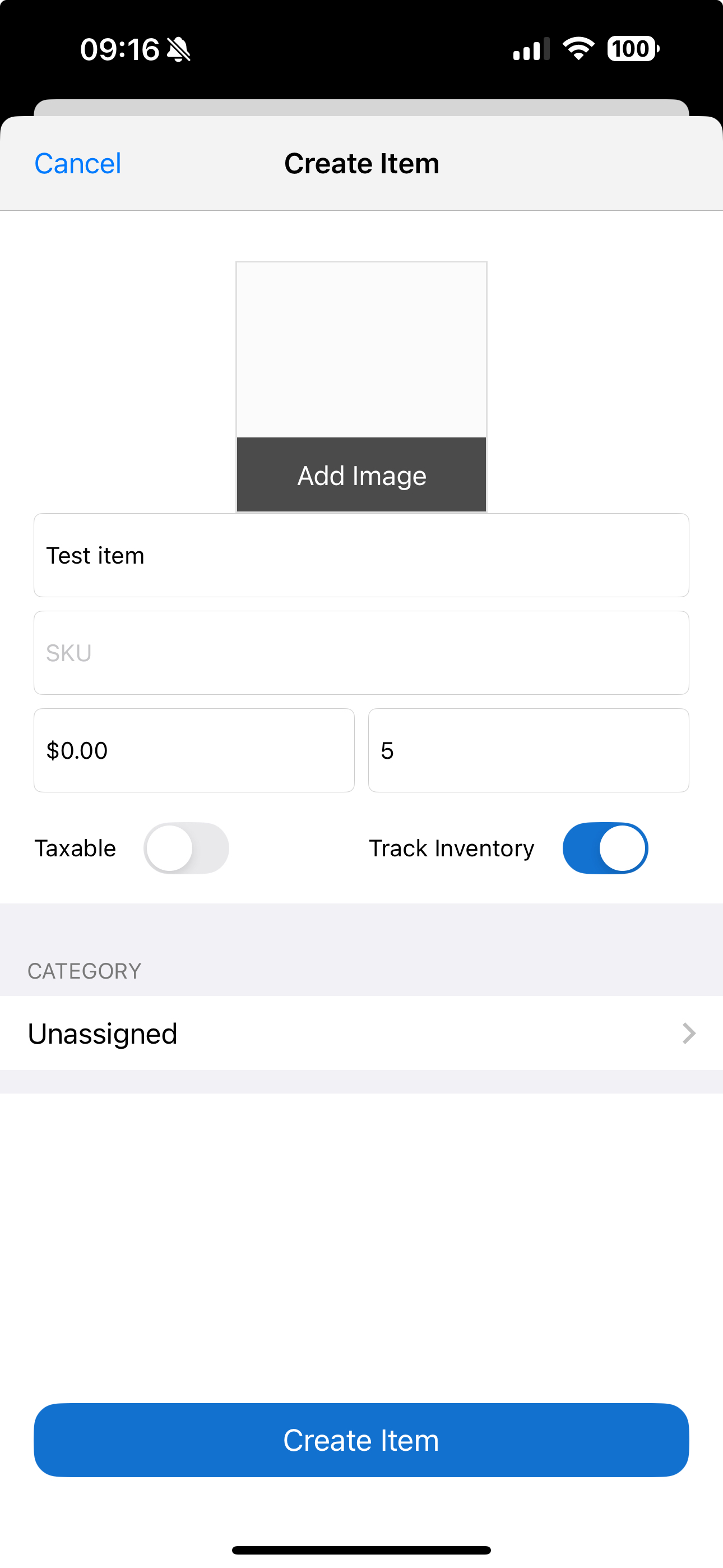Focus the Test item name field
This screenshot has width=723, height=1568.
[x=361, y=555]
